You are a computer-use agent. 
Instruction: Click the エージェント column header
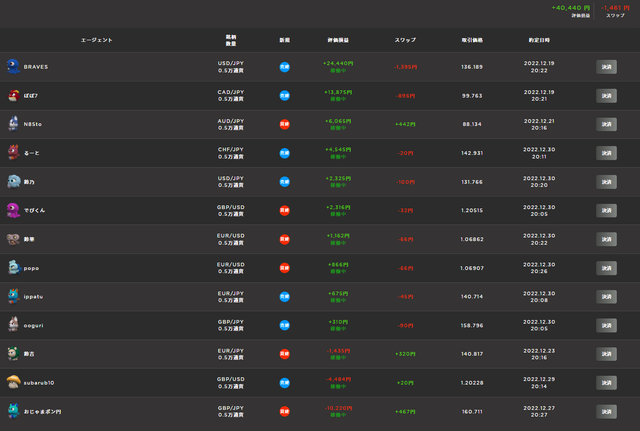tap(97, 40)
